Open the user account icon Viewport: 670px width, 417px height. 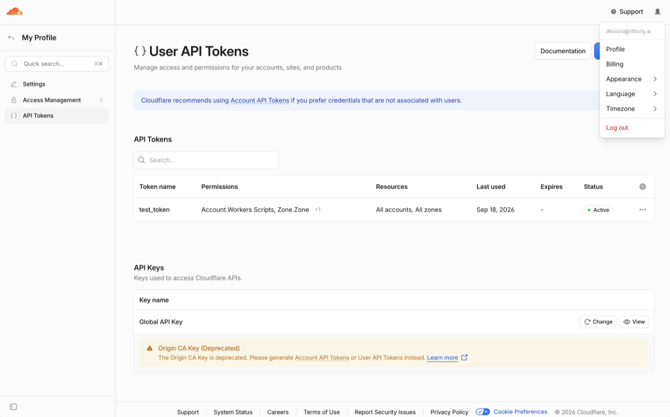[657, 12]
